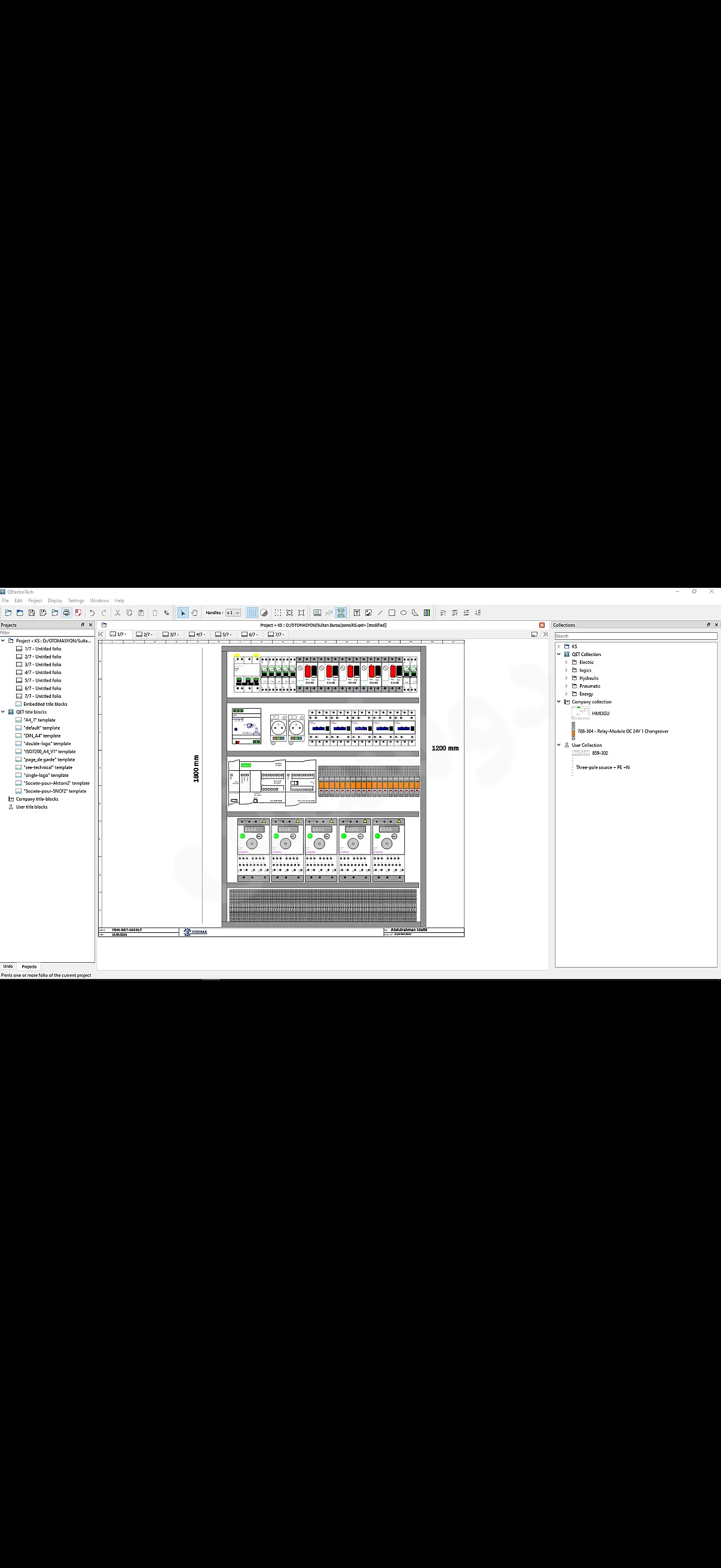Select the rectangle drawing tool

[392, 613]
